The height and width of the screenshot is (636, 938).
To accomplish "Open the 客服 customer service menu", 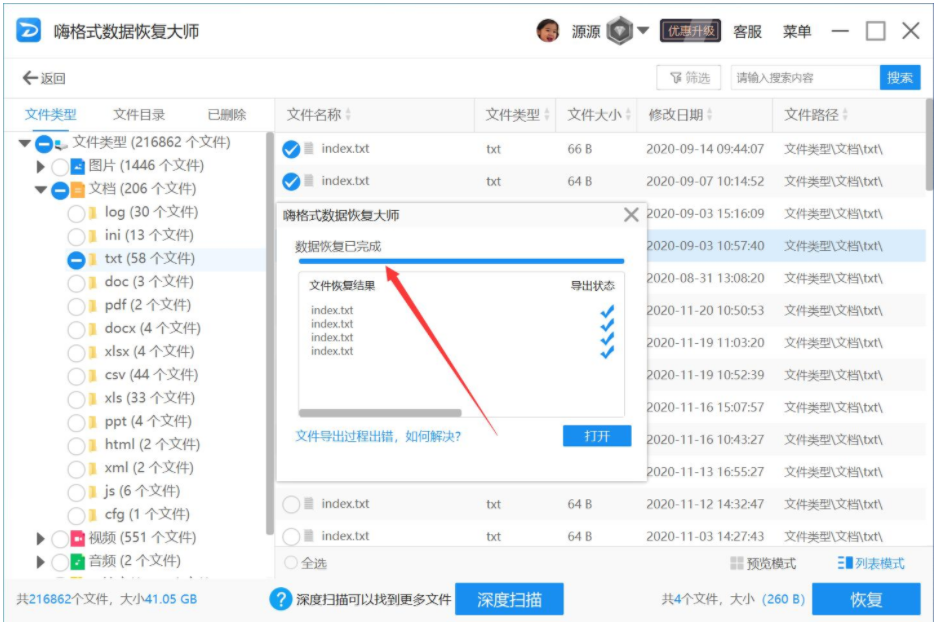I will pyautogui.click(x=748, y=31).
